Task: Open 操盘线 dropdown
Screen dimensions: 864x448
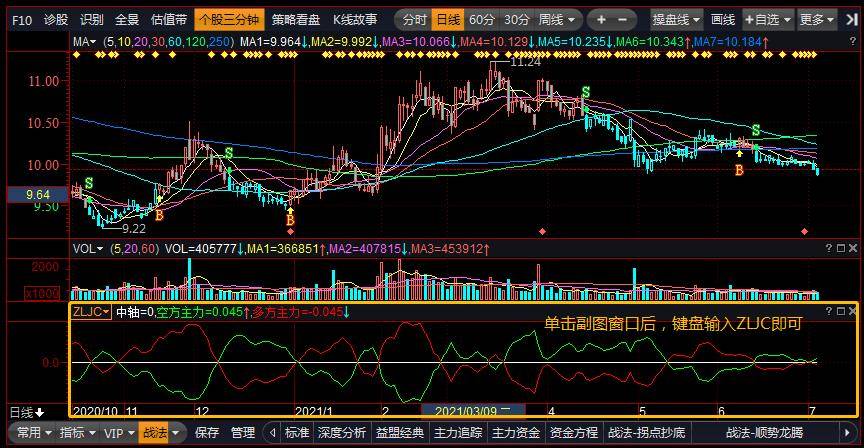Action: 676,20
